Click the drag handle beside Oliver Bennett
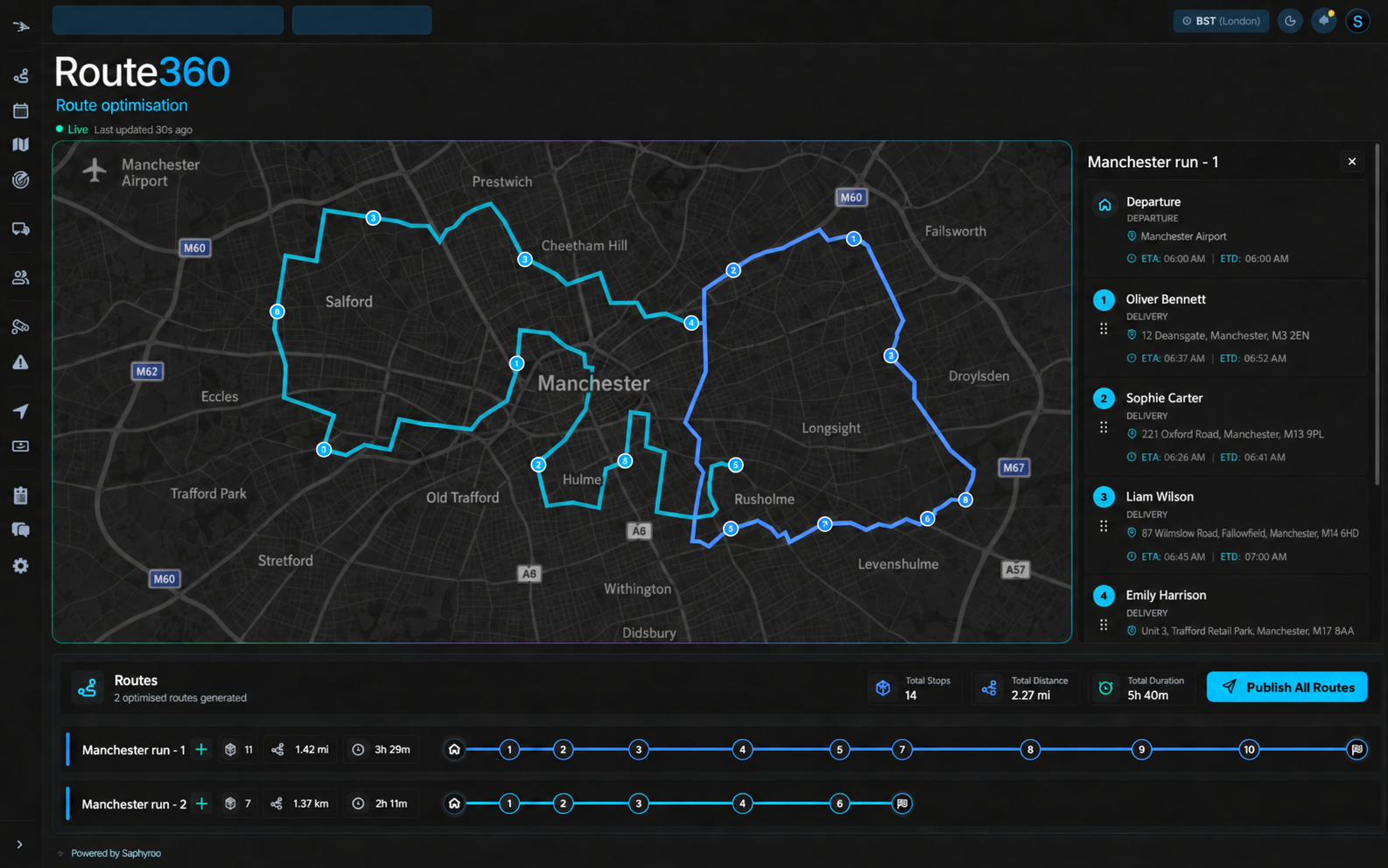The image size is (1388, 868). 1104,329
